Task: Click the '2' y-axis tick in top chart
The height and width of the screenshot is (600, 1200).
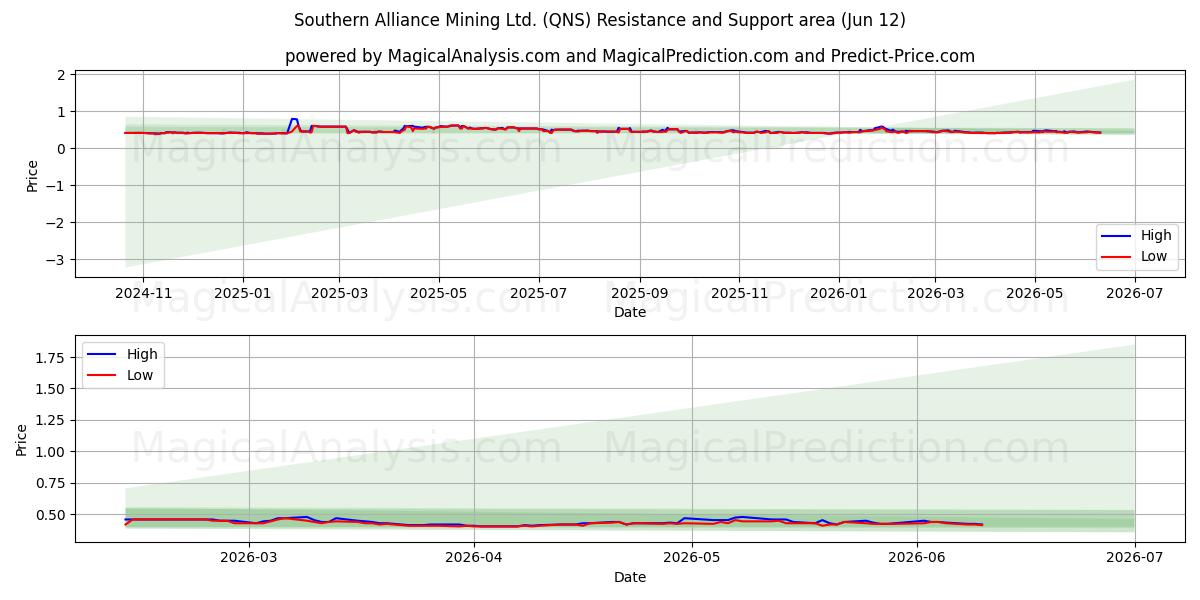Action: pos(62,75)
